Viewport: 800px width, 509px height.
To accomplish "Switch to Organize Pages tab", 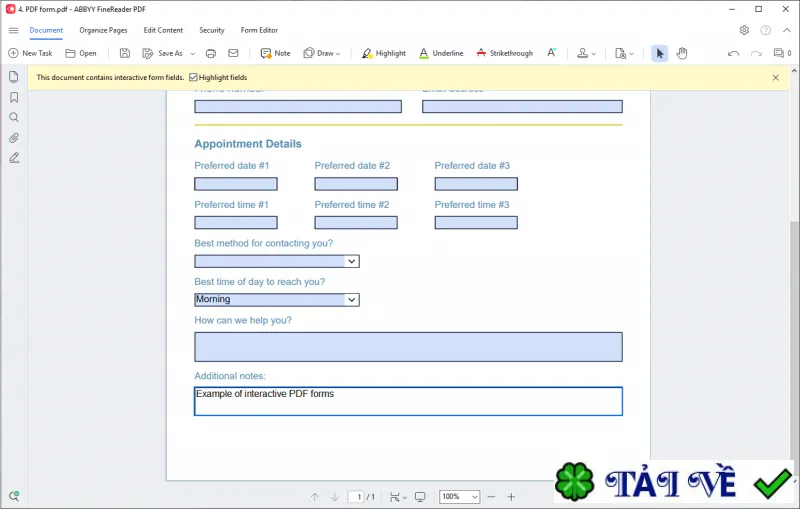I will (x=103, y=30).
